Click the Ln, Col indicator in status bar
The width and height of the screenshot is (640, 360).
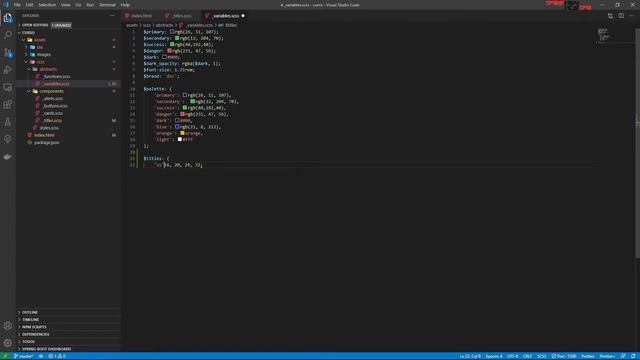470,356
